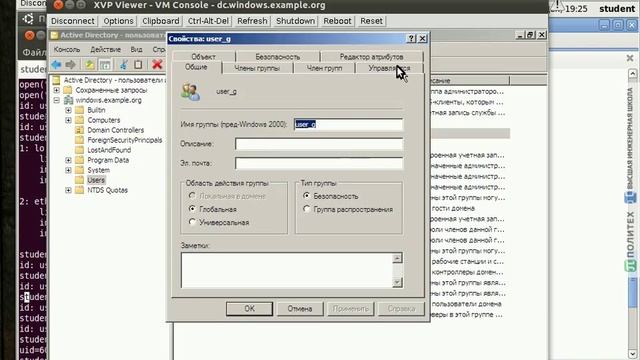
Task: Click the Domain Controllers folder icon
Action: tap(80, 130)
